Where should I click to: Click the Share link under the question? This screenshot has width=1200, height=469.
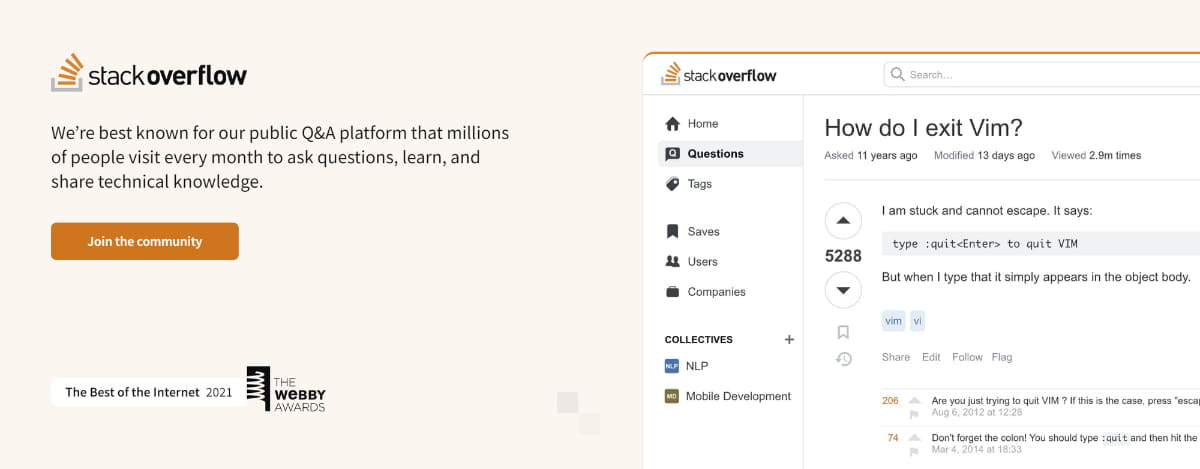tap(896, 357)
